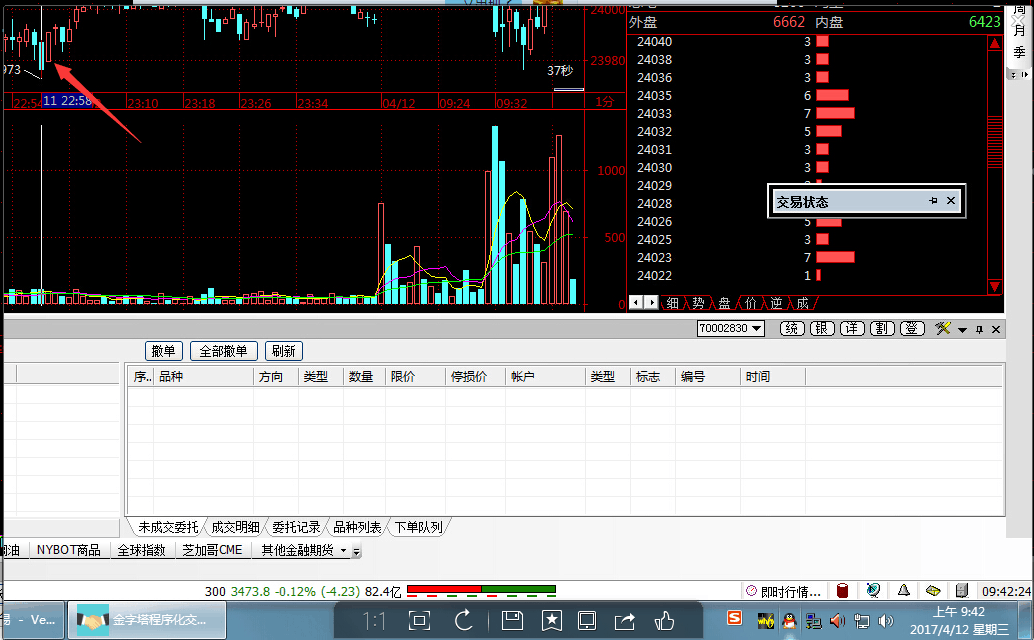1034x640 pixels.
Task: Toggle the pin on the trade panel
Action: point(979,329)
